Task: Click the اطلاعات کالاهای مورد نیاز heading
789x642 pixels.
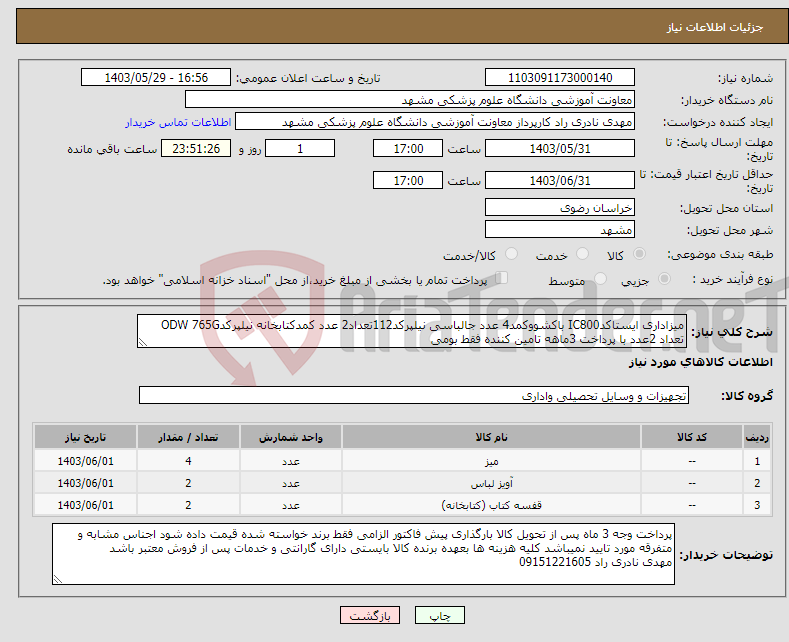Action: pyautogui.click(x=700, y=362)
